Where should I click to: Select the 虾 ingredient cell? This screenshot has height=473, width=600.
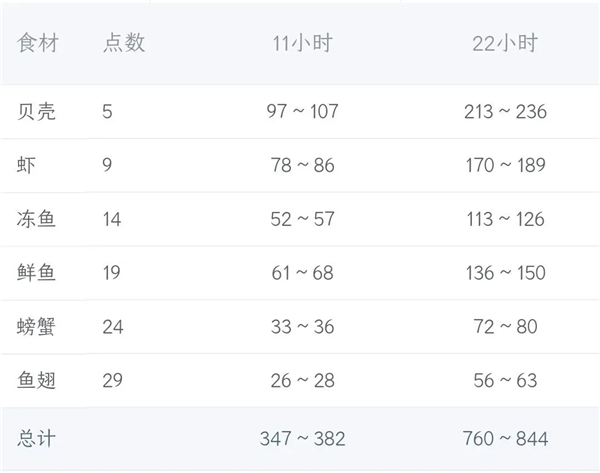pos(27,165)
